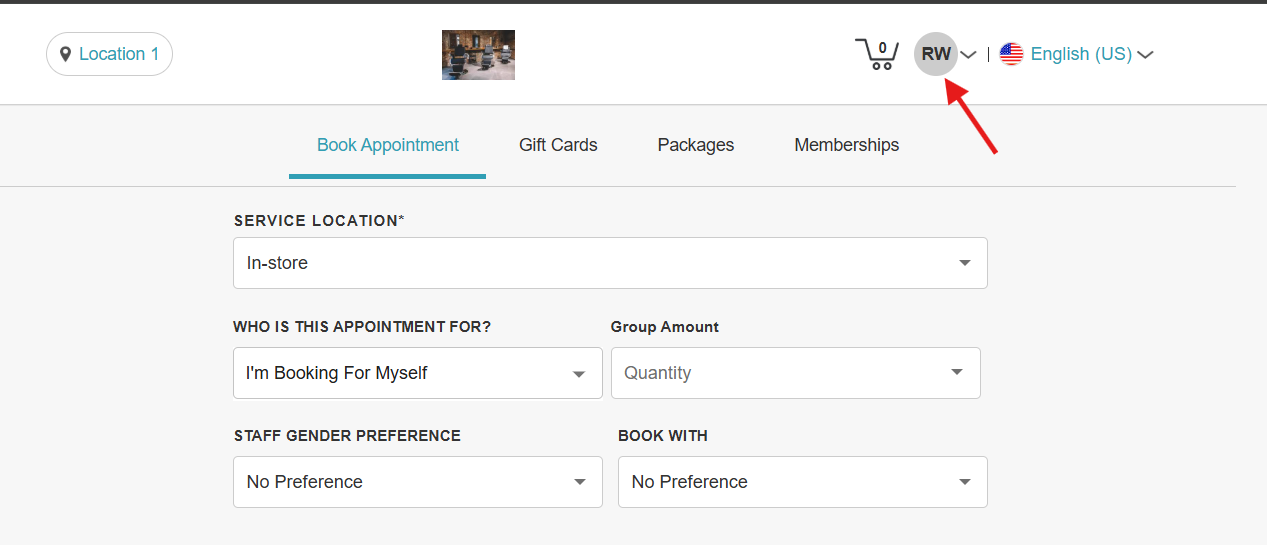Open the Memberships tab
Screen dimensions: 1267x545
coord(847,145)
